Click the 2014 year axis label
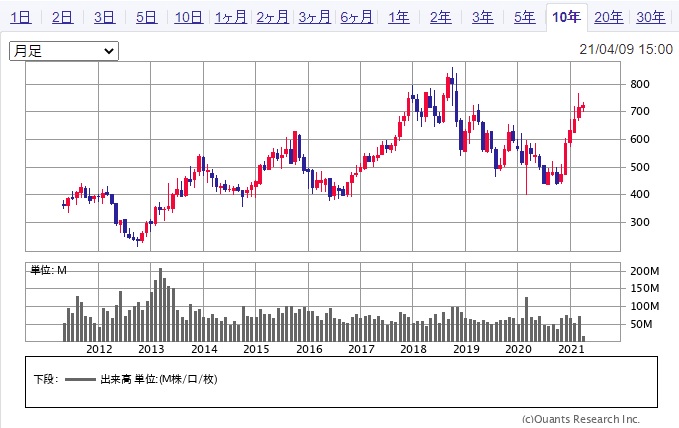This screenshot has height=428, width=679. 204,349
